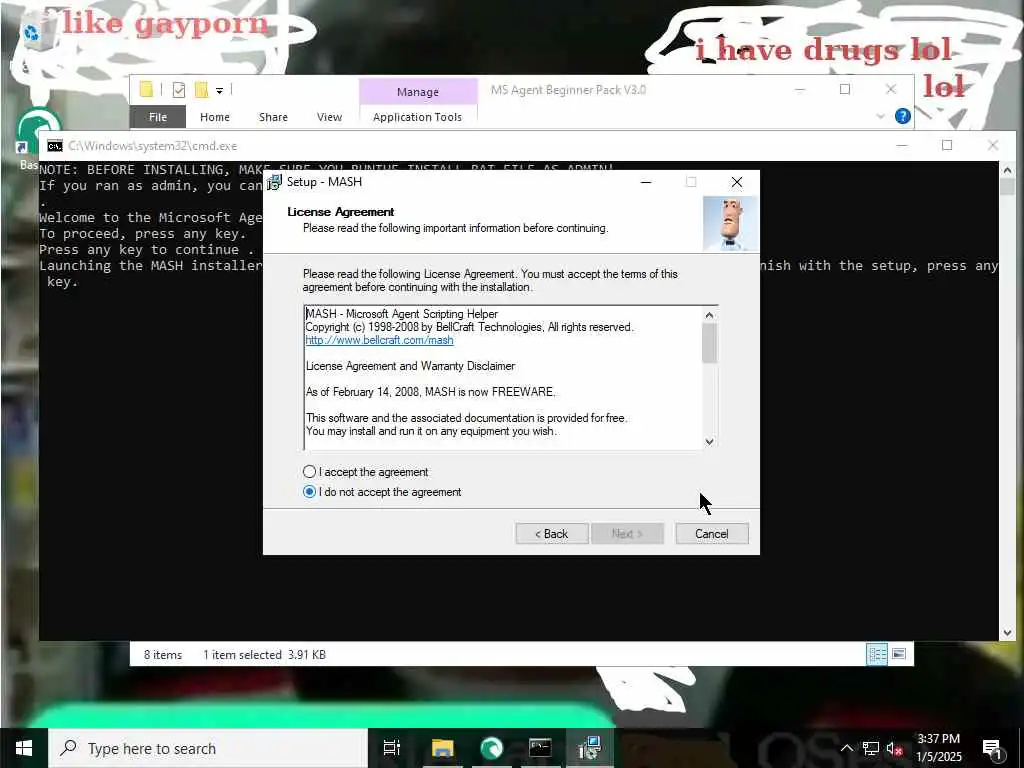Show hidden system tray icons
The image size is (1024, 768).
(846, 748)
